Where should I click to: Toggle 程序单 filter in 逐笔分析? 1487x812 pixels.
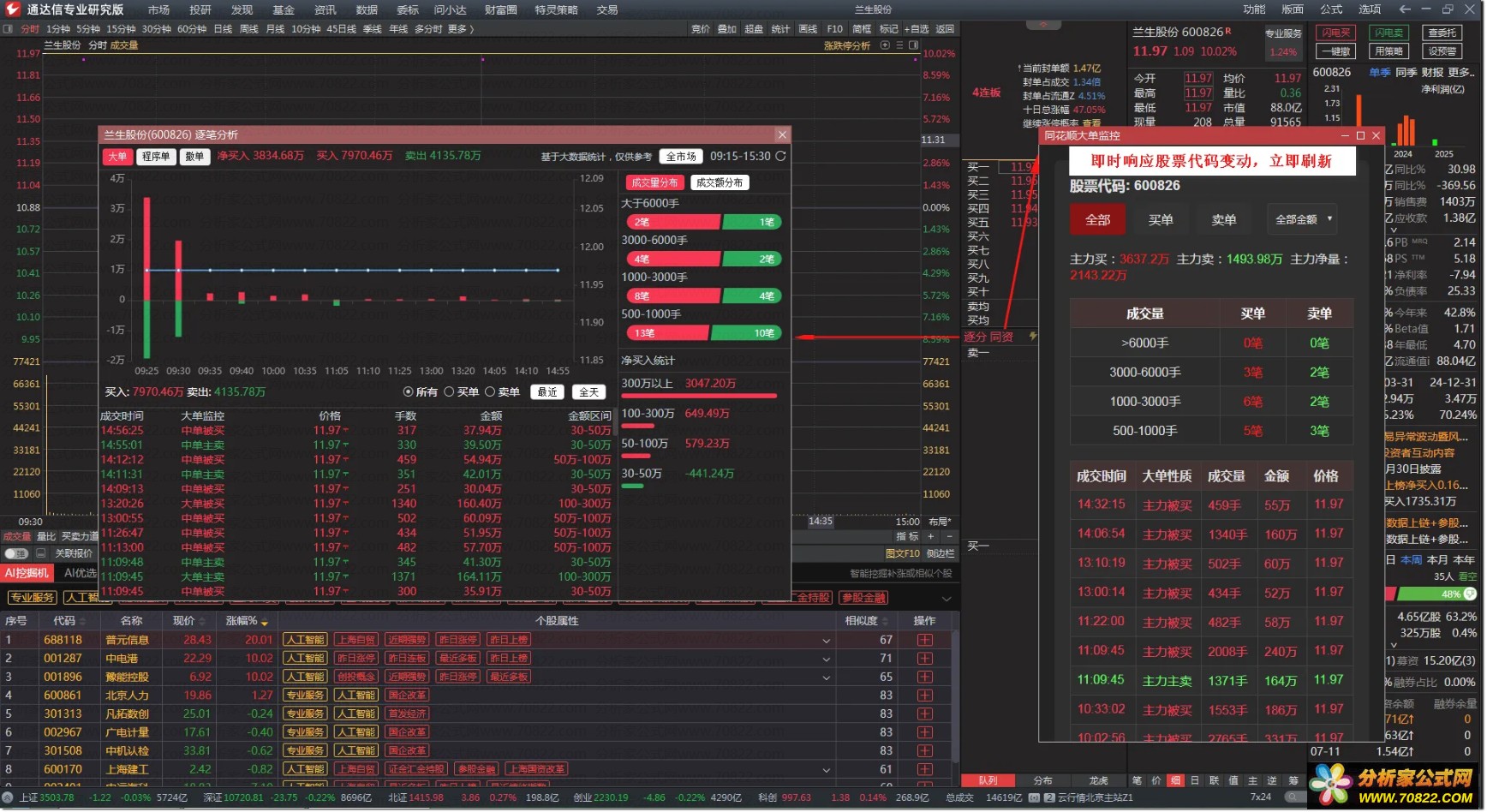pos(156,156)
